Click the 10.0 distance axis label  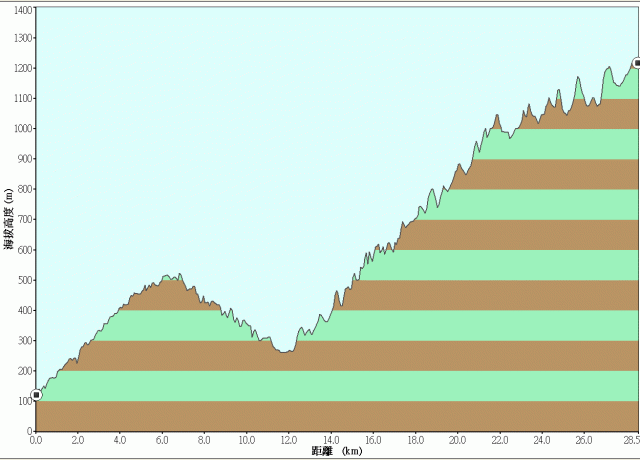tap(247, 440)
